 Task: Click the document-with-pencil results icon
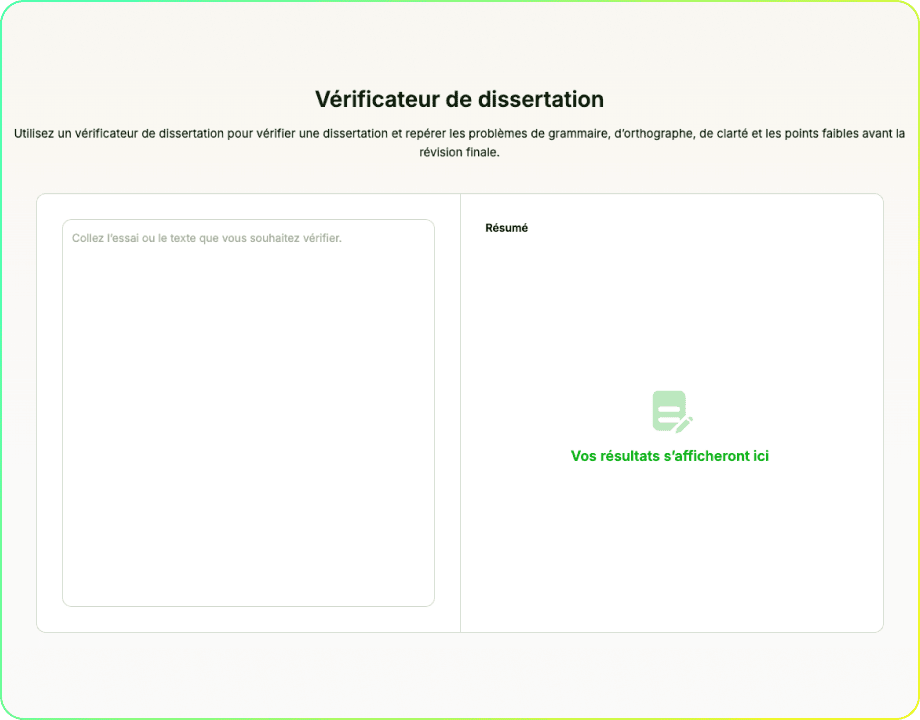tap(672, 412)
